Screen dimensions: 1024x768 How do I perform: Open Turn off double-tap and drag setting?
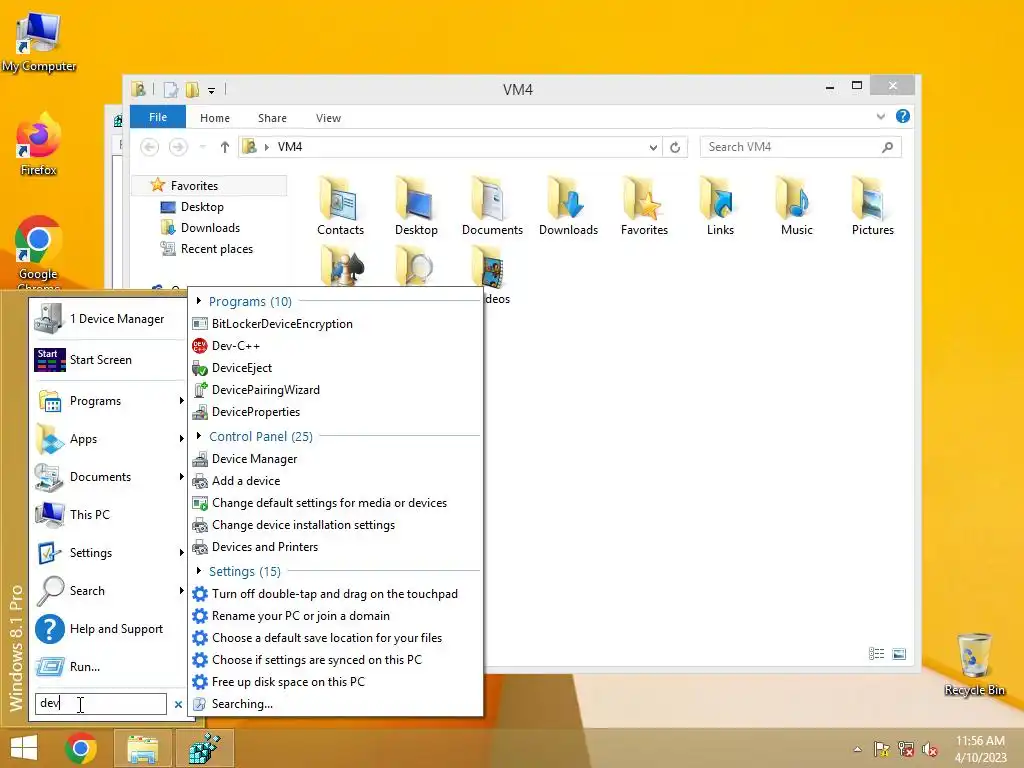tap(336, 594)
